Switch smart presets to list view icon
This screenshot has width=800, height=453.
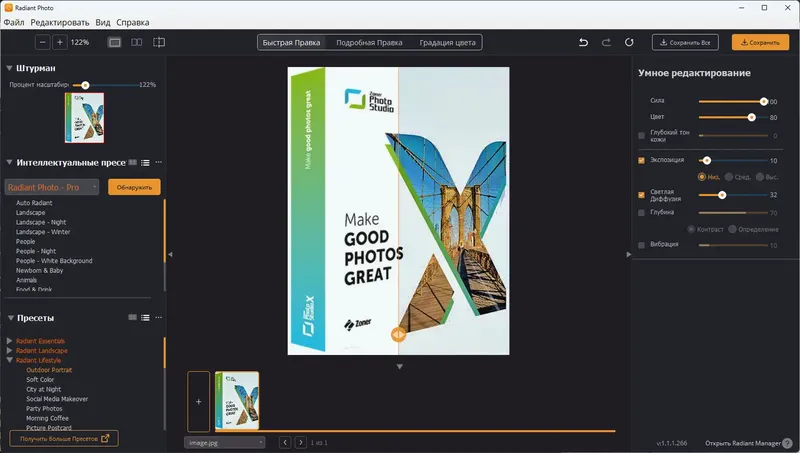click(x=145, y=163)
